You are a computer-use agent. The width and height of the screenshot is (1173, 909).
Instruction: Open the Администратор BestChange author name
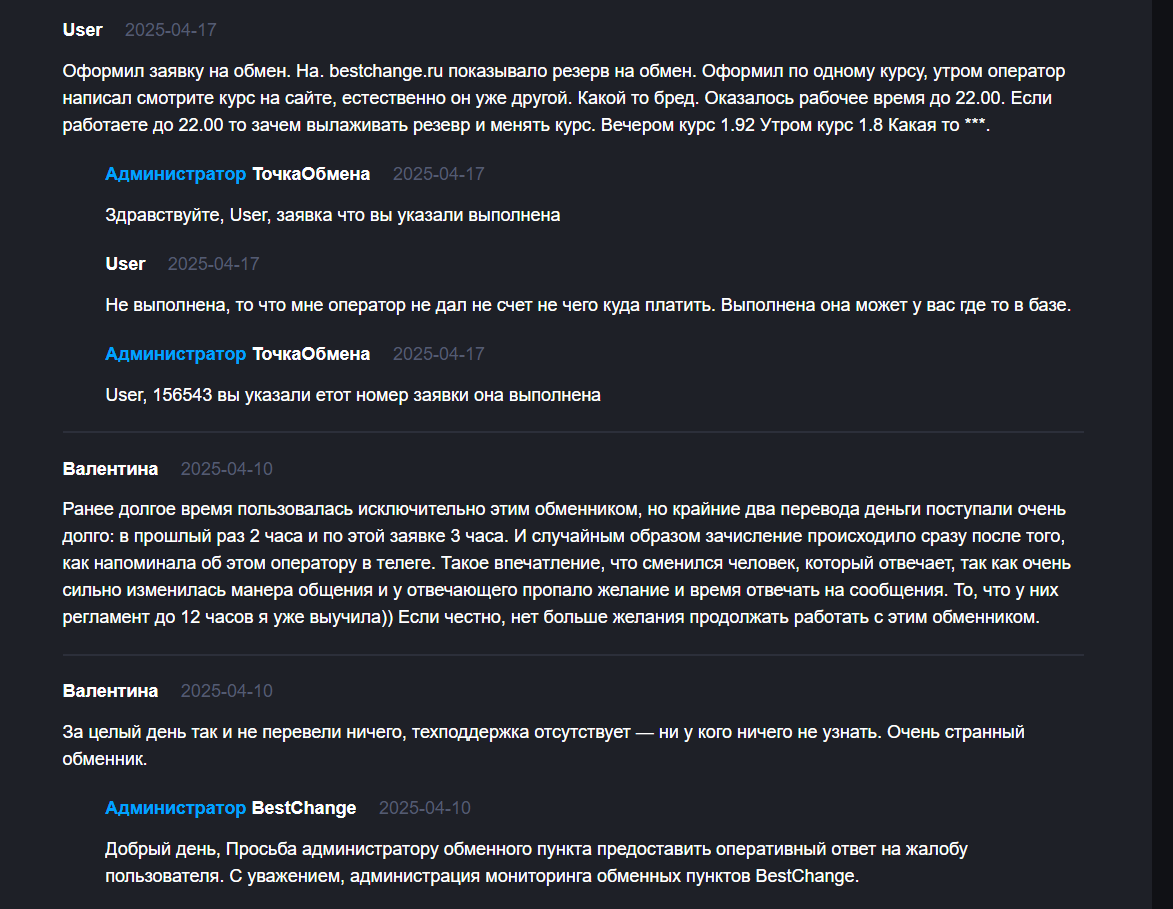pos(230,808)
